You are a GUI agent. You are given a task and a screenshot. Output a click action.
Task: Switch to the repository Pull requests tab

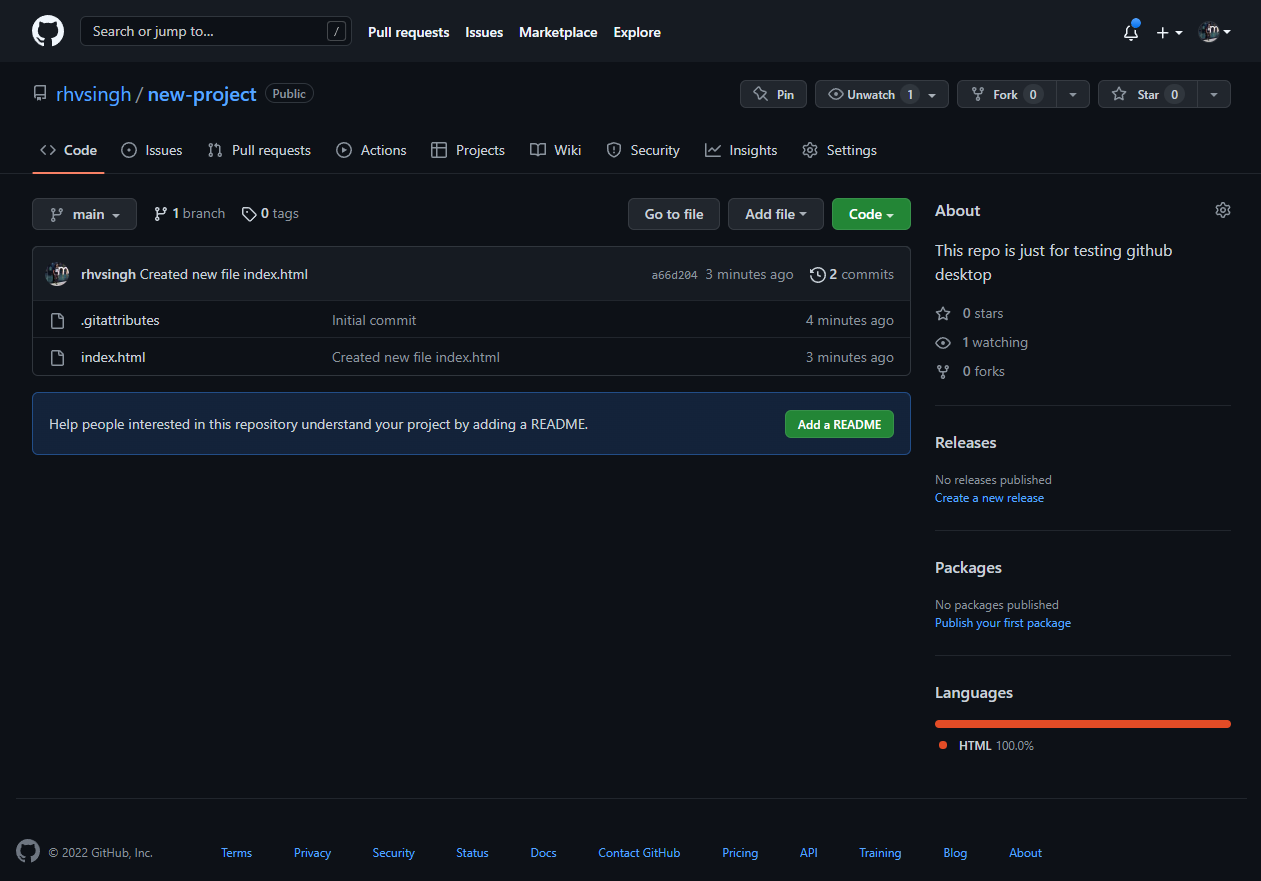[259, 150]
